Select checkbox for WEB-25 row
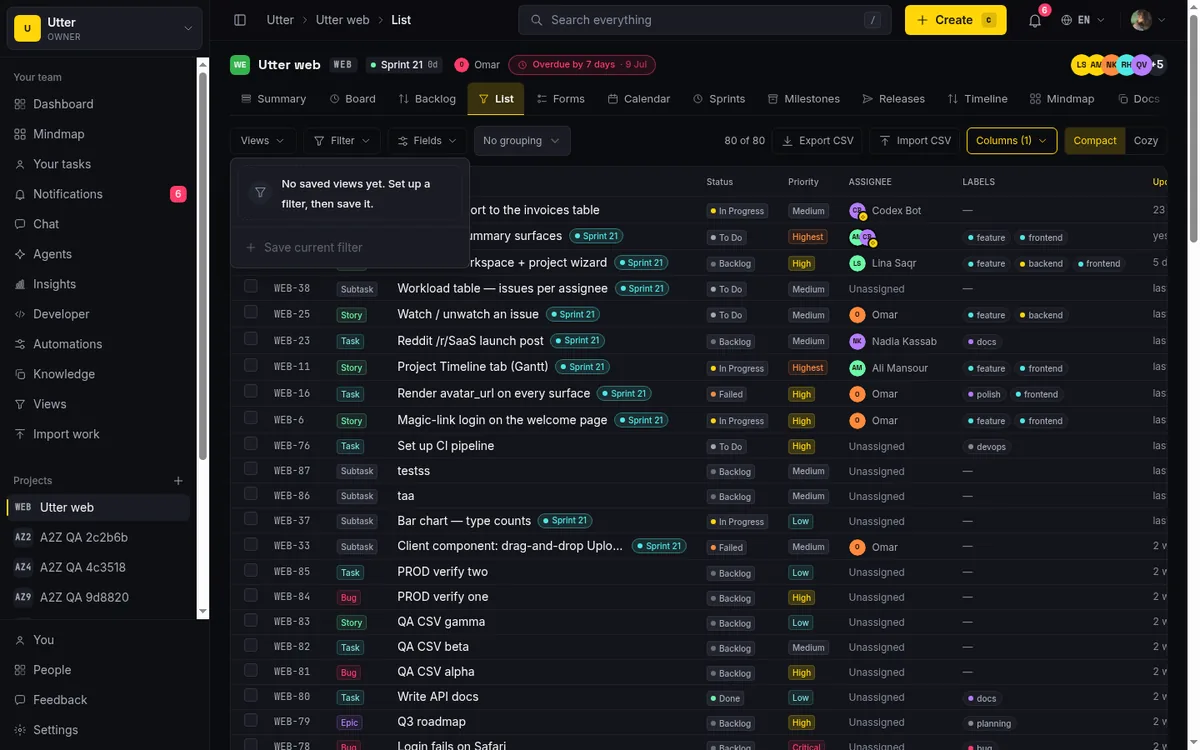The height and width of the screenshot is (750, 1200). (x=251, y=313)
